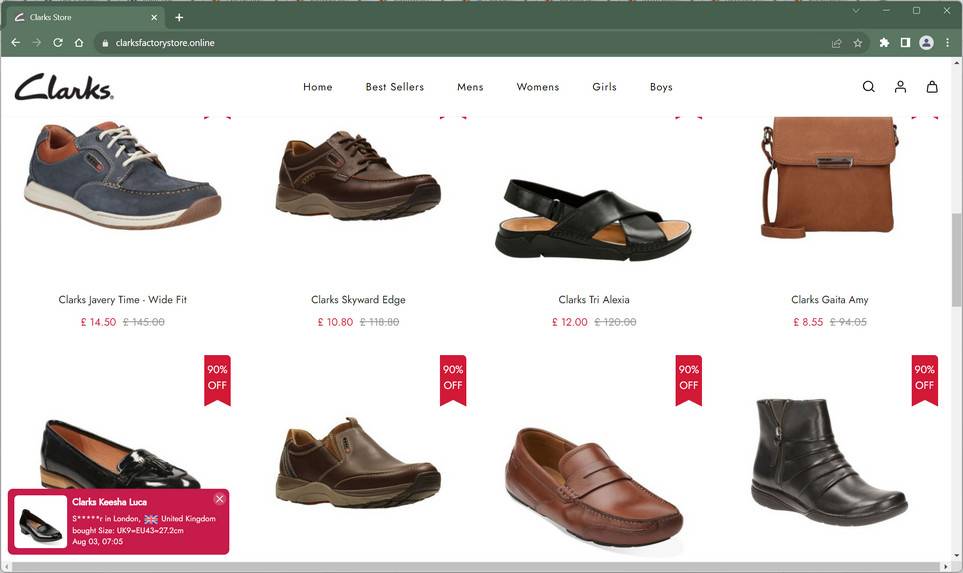Click the £ 14.50 sale price

click(98, 322)
